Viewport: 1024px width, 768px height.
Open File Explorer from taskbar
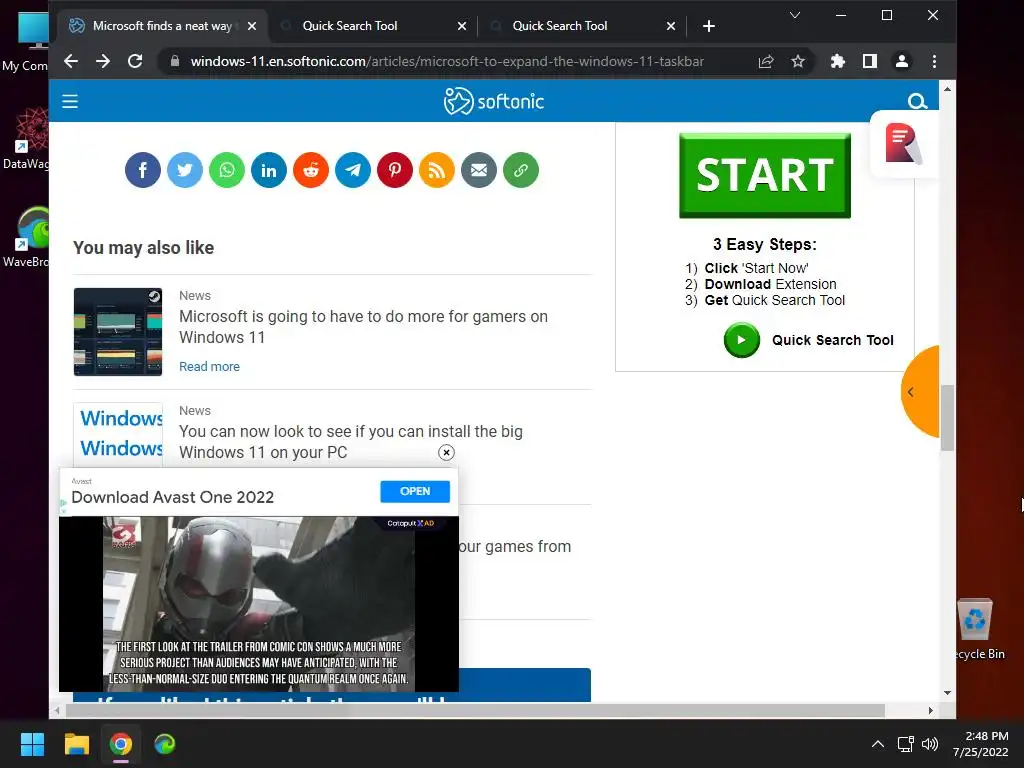(76, 744)
